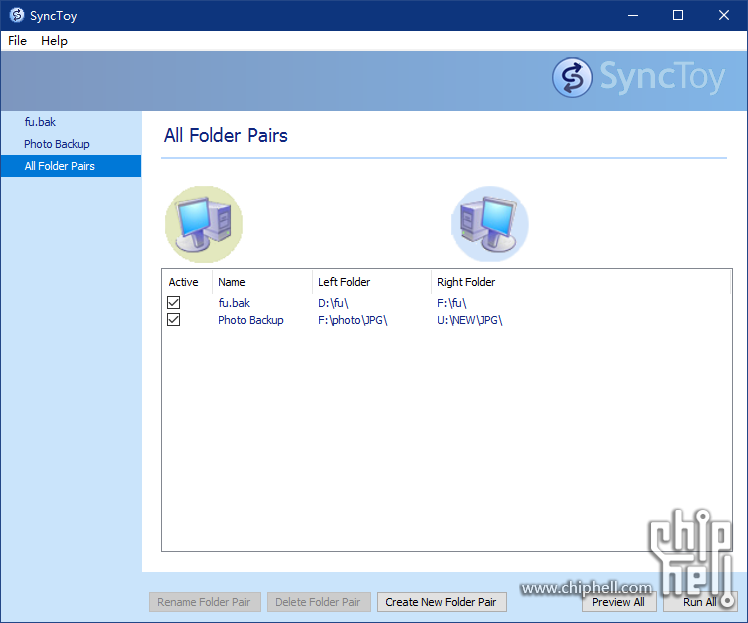Minimize the SyncToy window
This screenshot has height=623, width=748.
click(633, 15)
